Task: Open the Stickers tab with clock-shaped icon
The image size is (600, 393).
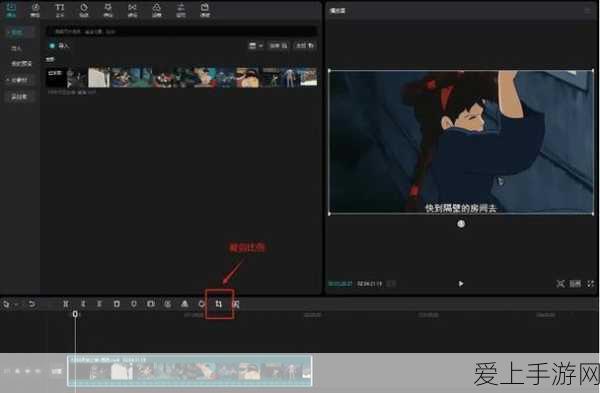Action: coord(84,10)
